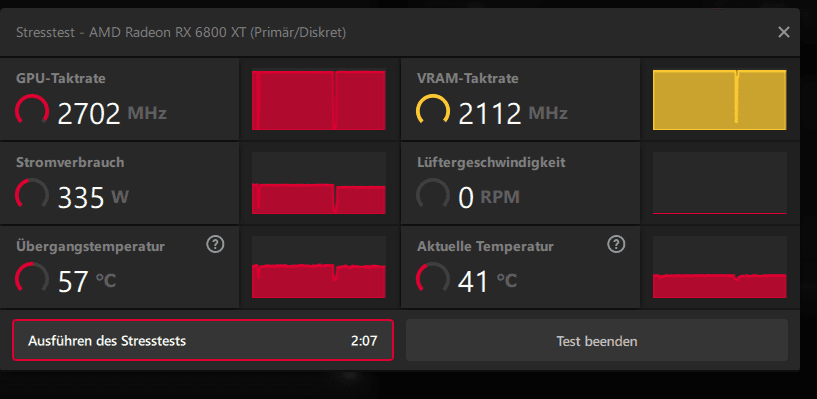The height and width of the screenshot is (399, 817).
Task: Click the Test beenden button
Action: 597,341
